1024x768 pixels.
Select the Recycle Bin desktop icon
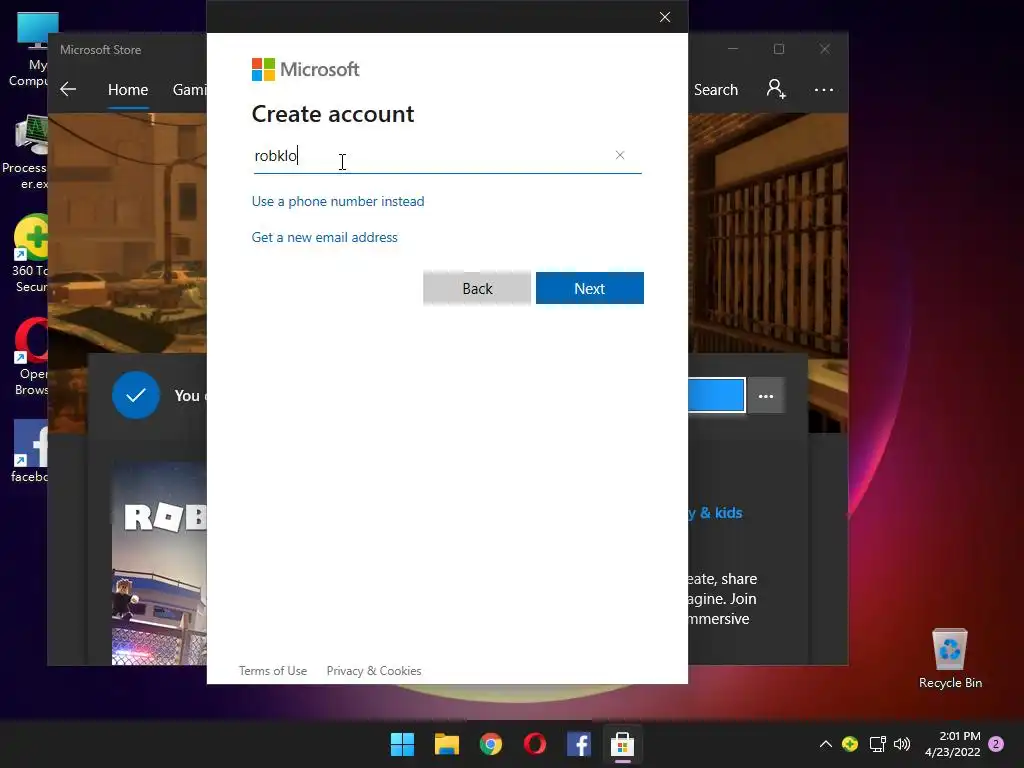click(x=950, y=659)
